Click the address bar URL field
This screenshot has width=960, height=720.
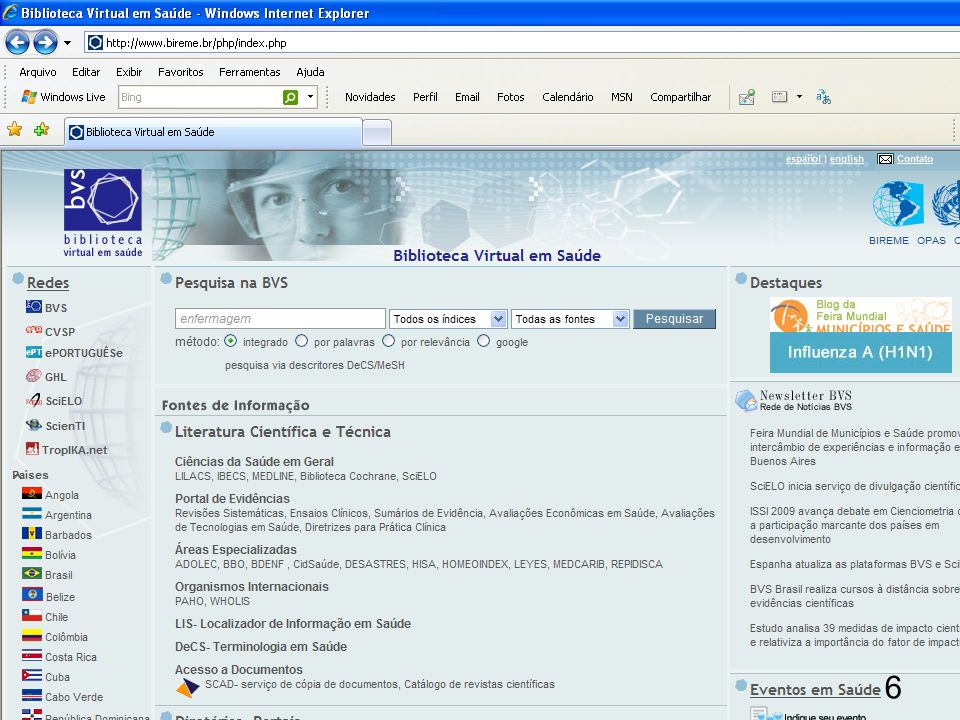[x=522, y=43]
